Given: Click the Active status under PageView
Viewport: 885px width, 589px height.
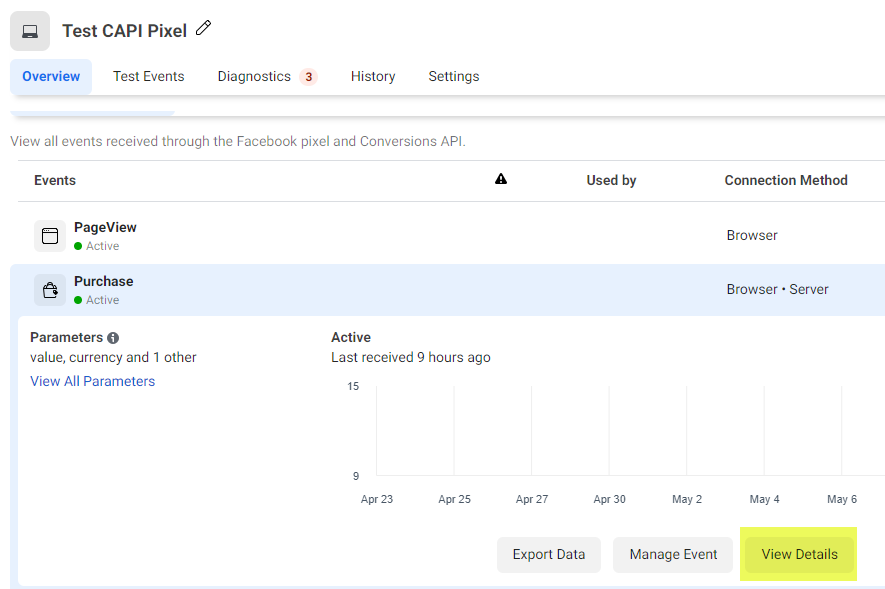Looking at the screenshot, I should pyautogui.click(x=97, y=246).
